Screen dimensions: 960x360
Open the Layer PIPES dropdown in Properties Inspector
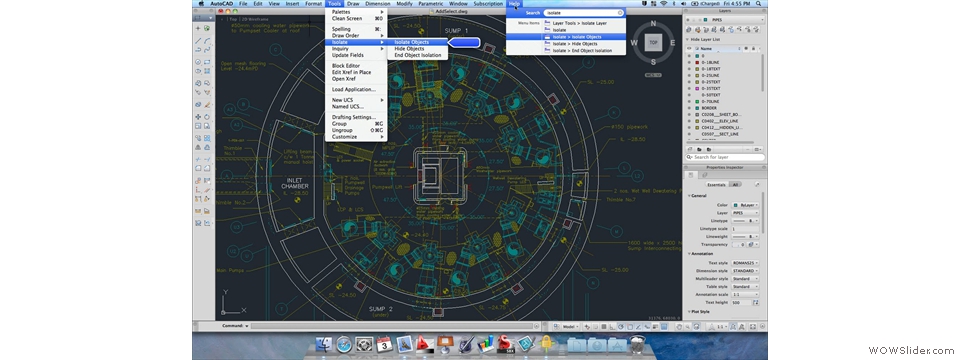point(745,212)
